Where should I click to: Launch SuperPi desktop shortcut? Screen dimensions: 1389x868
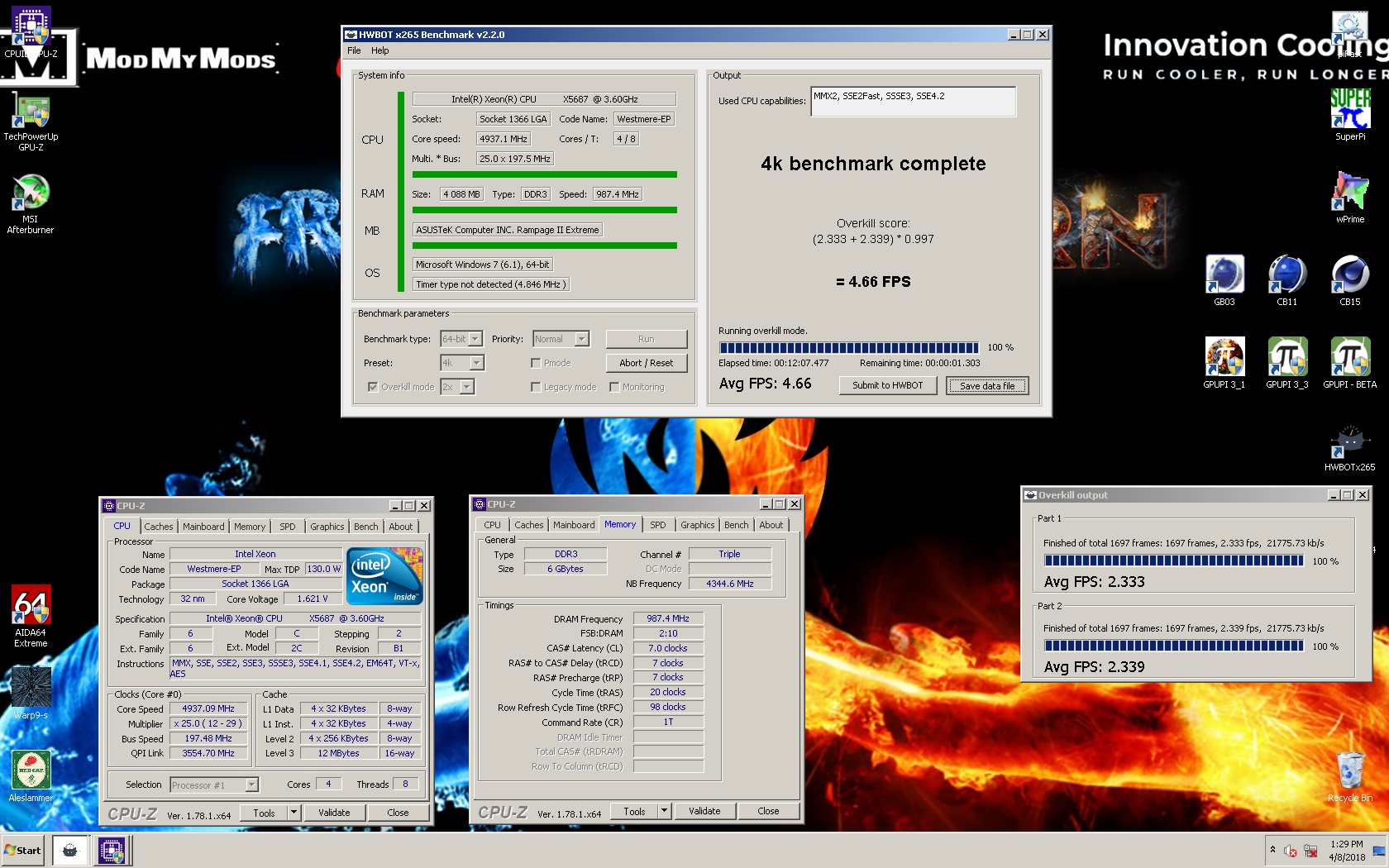1350,114
